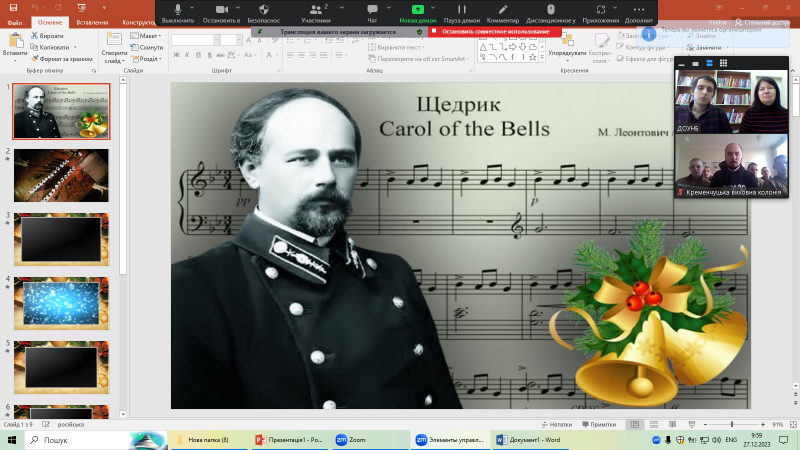Open Windows Start menu
Viewport: 800px width, 450px height.
click(12, 440)
